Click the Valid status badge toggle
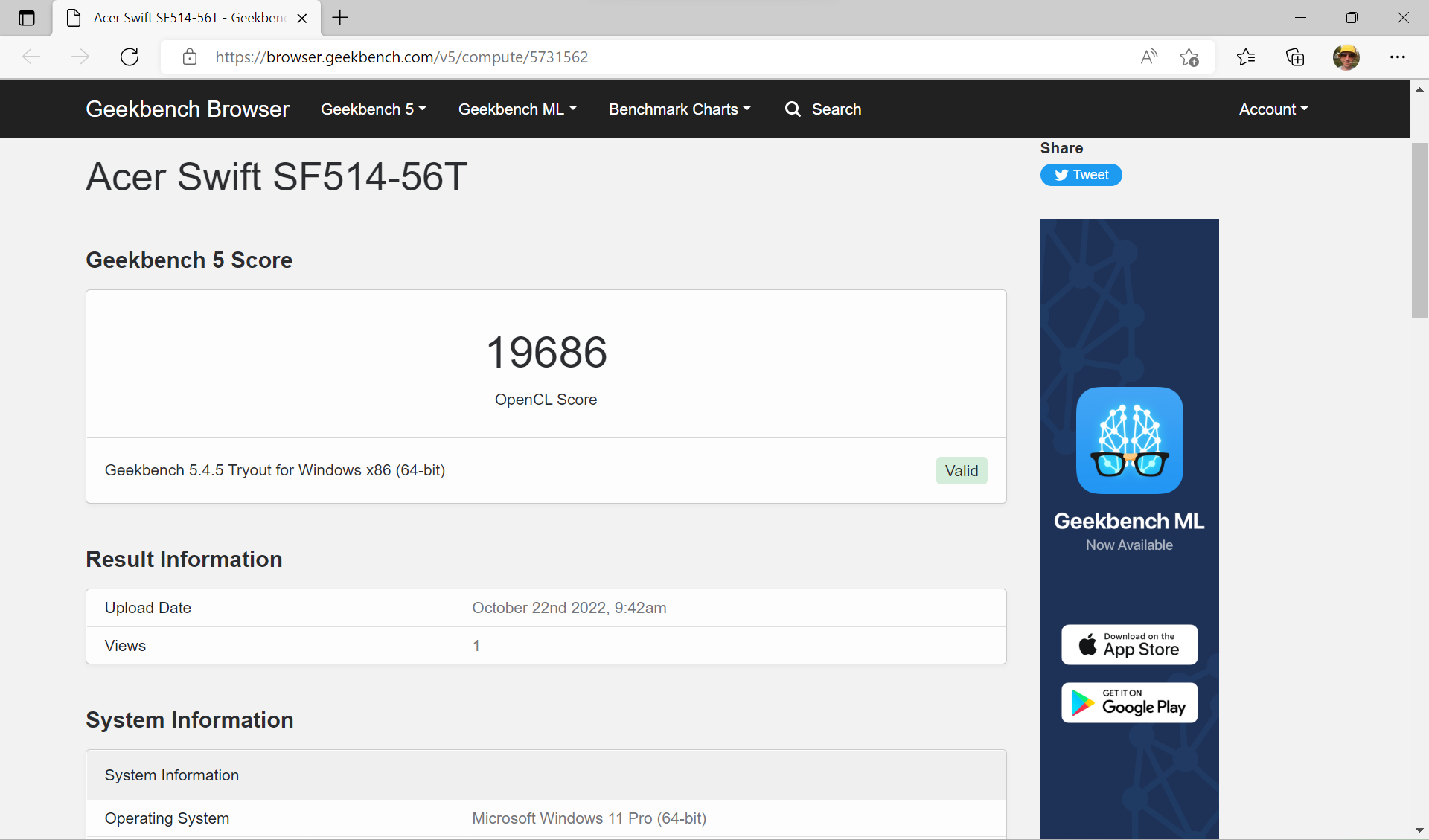1429x840 pixels. pos(961,470)
